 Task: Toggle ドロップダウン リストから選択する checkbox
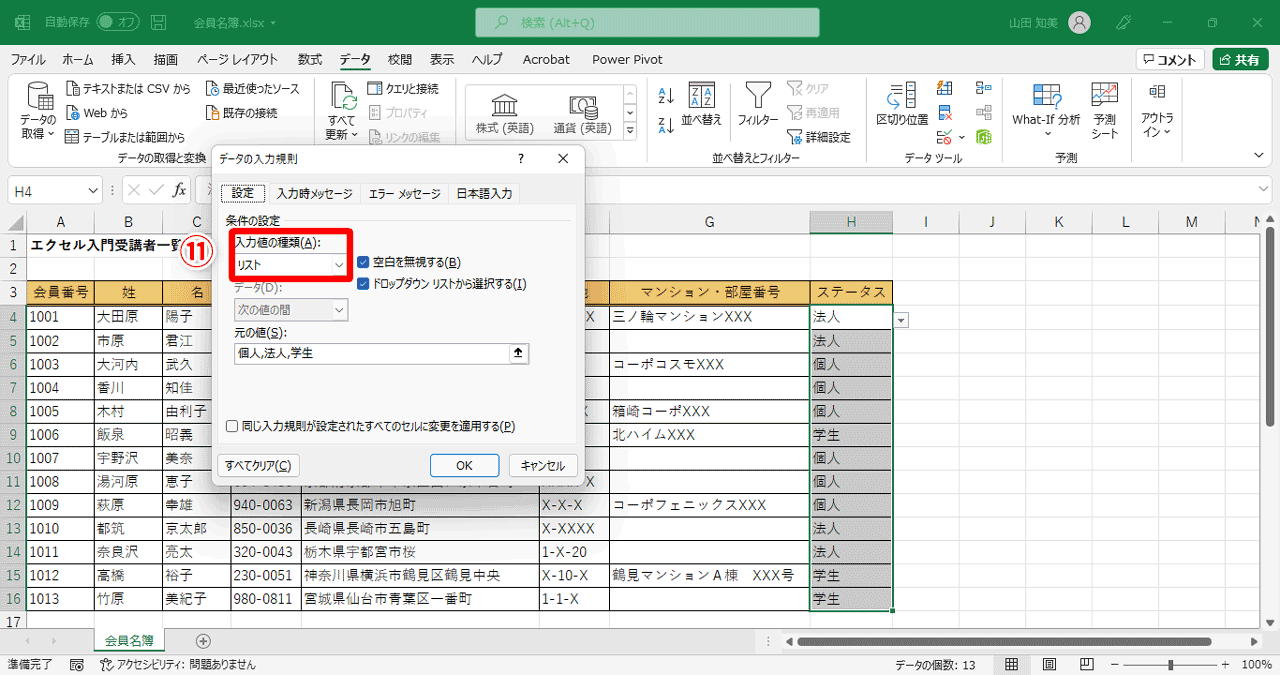pyautogui.click(x=363, y=283)
